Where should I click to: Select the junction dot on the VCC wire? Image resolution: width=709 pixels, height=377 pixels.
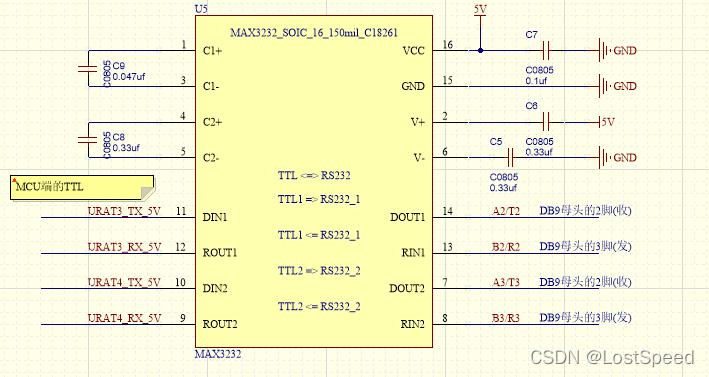point(480,51)
